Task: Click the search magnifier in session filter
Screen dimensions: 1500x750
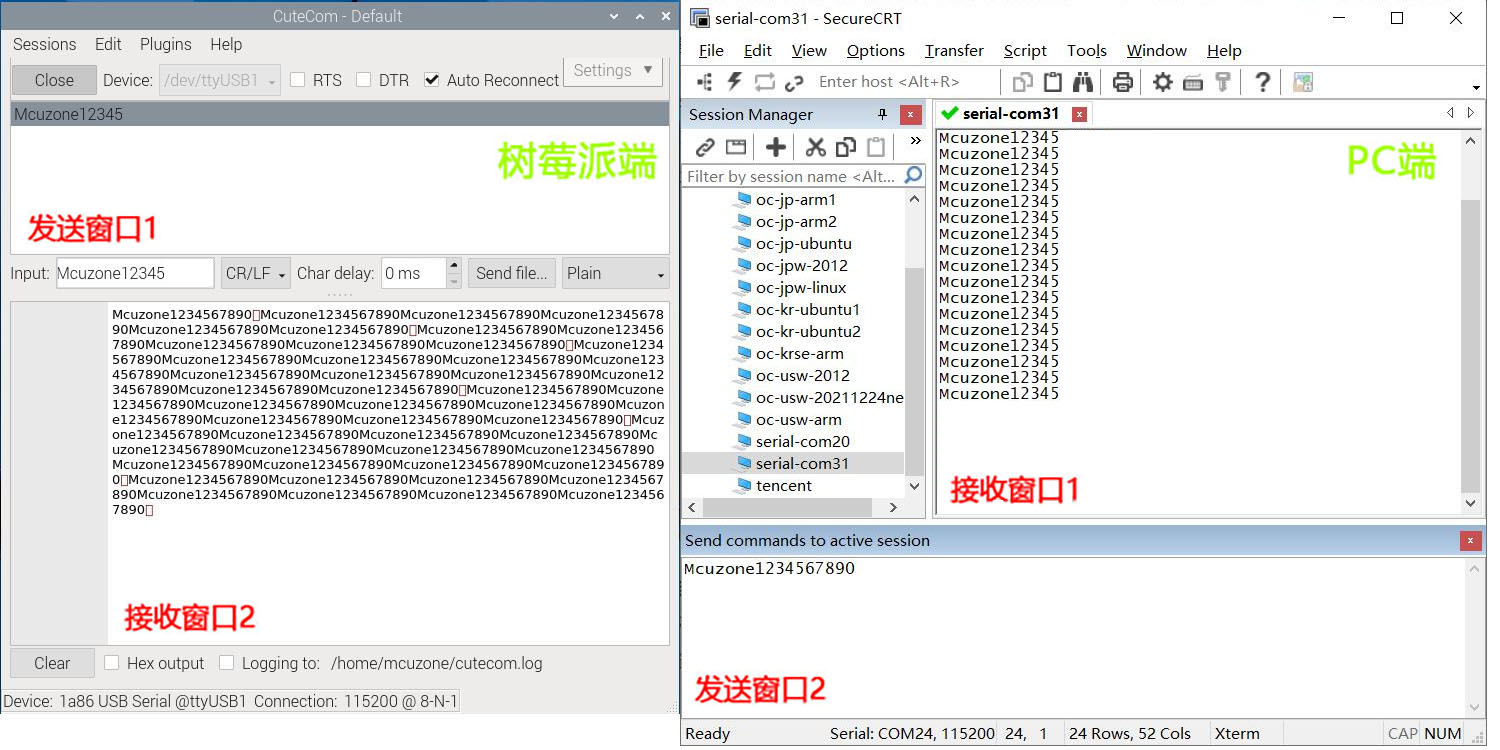Action: click(913, 176)
